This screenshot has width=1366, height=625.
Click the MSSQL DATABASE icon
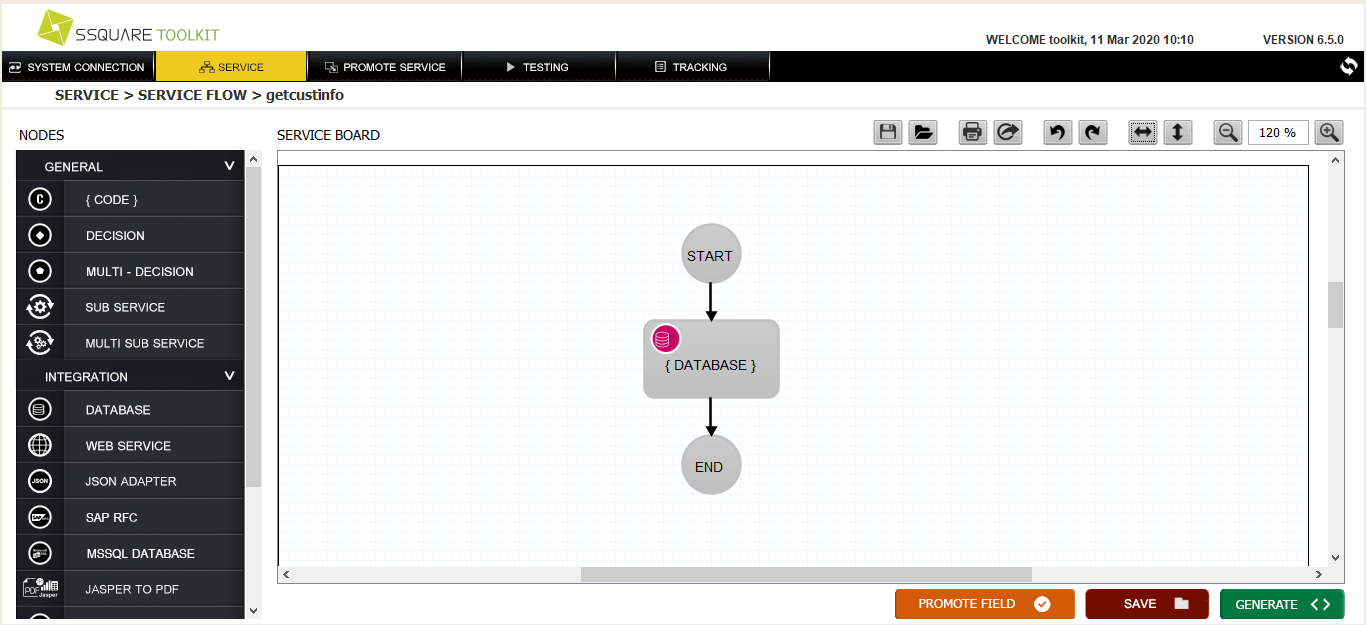tap(40, 553)
